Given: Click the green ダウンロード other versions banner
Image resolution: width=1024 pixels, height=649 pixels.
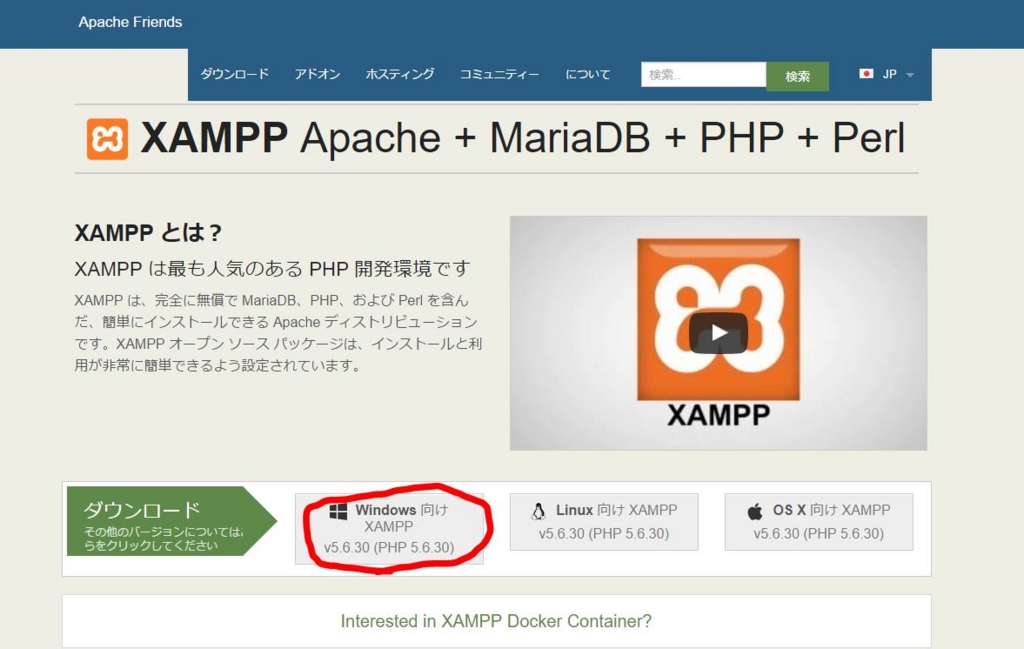Looking at the screenshot, I should coord(172,521).
